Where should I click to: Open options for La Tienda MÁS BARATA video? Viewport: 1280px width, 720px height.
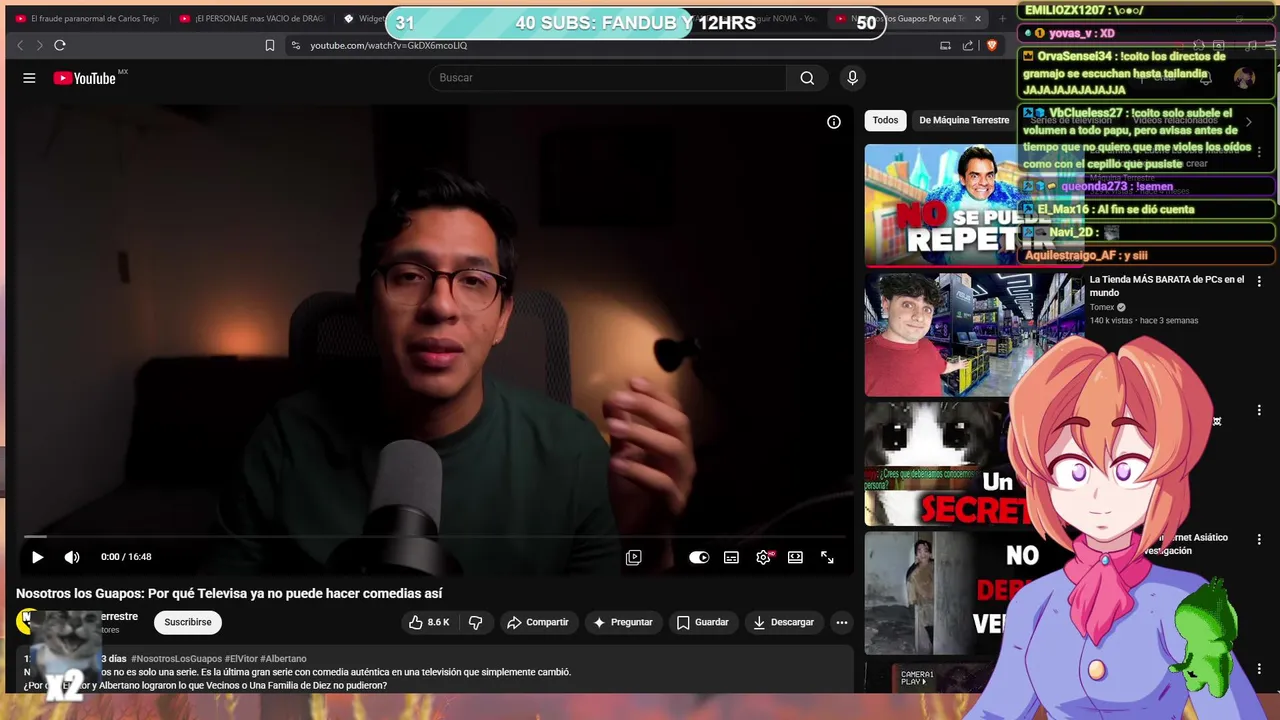[x=1259, y=282]
